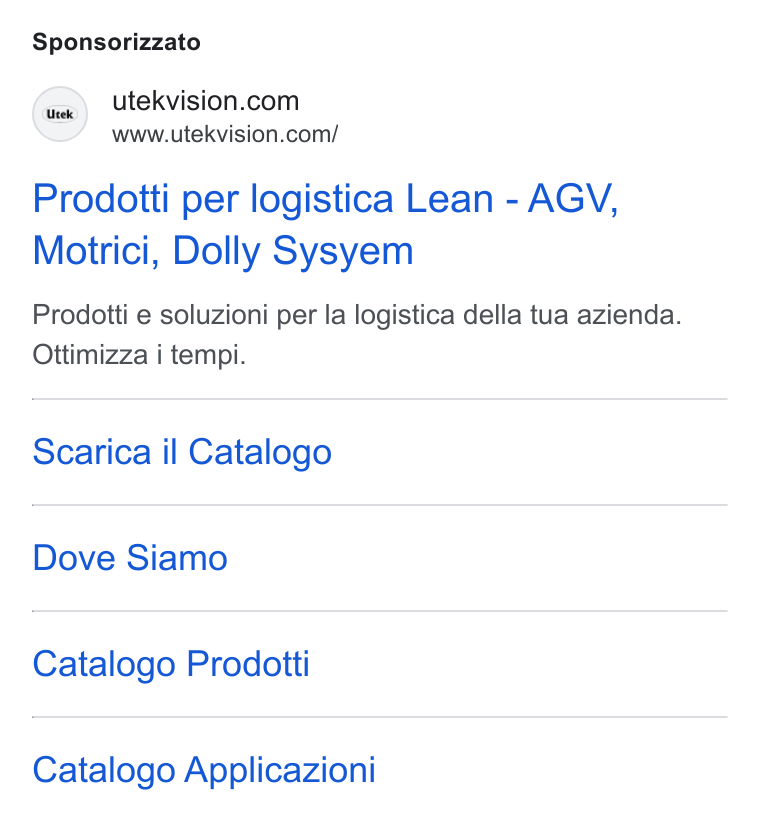This screenshot has width=760, height=822.
Task: Open the Catalogo Applicazioni sitelink
Action: click(204, 770)
